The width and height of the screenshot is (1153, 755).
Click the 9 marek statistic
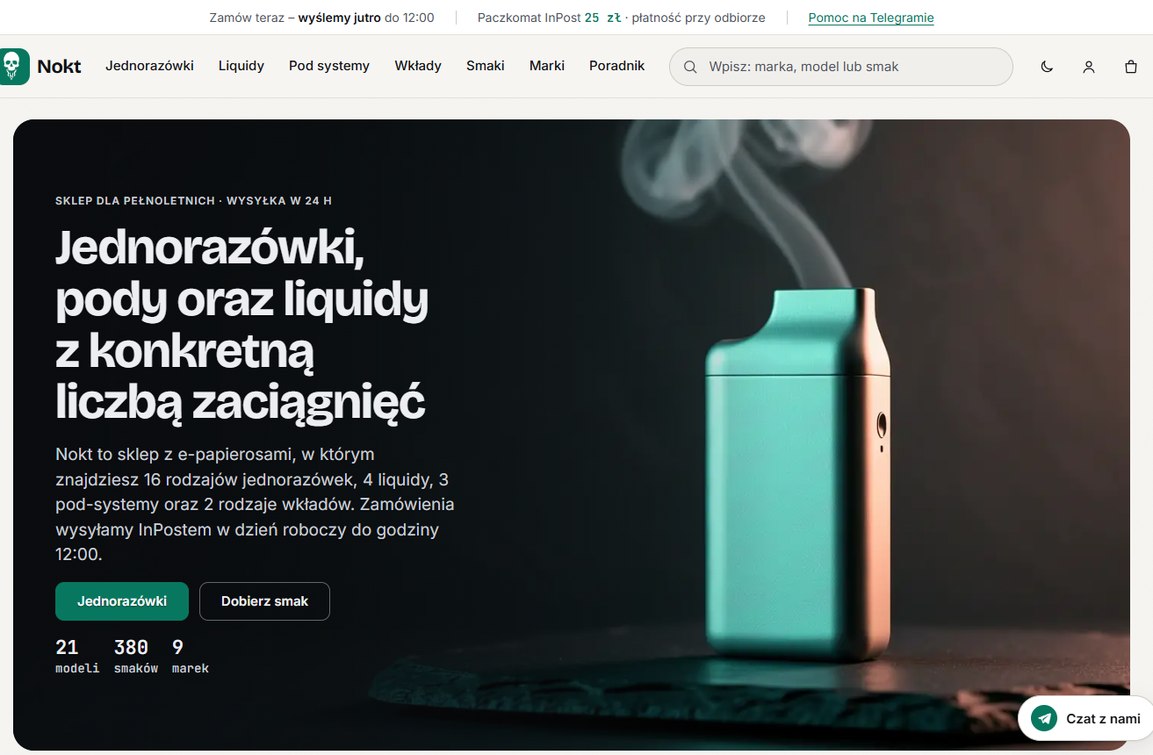[x=190, y=656]
